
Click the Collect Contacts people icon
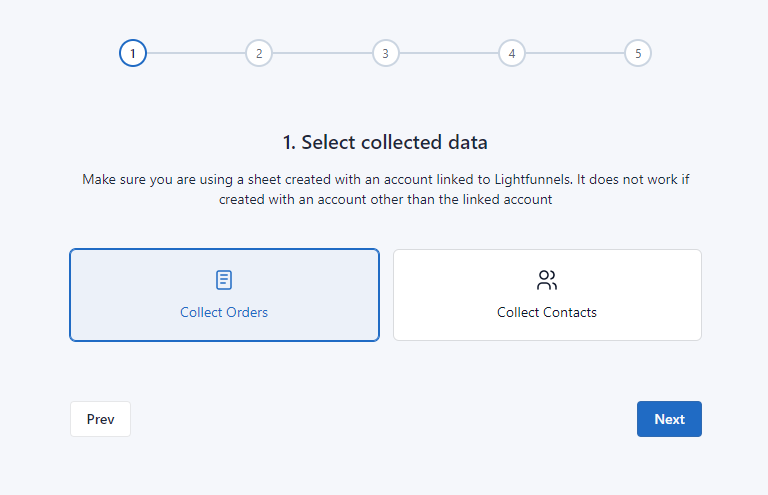pos(547,280)
